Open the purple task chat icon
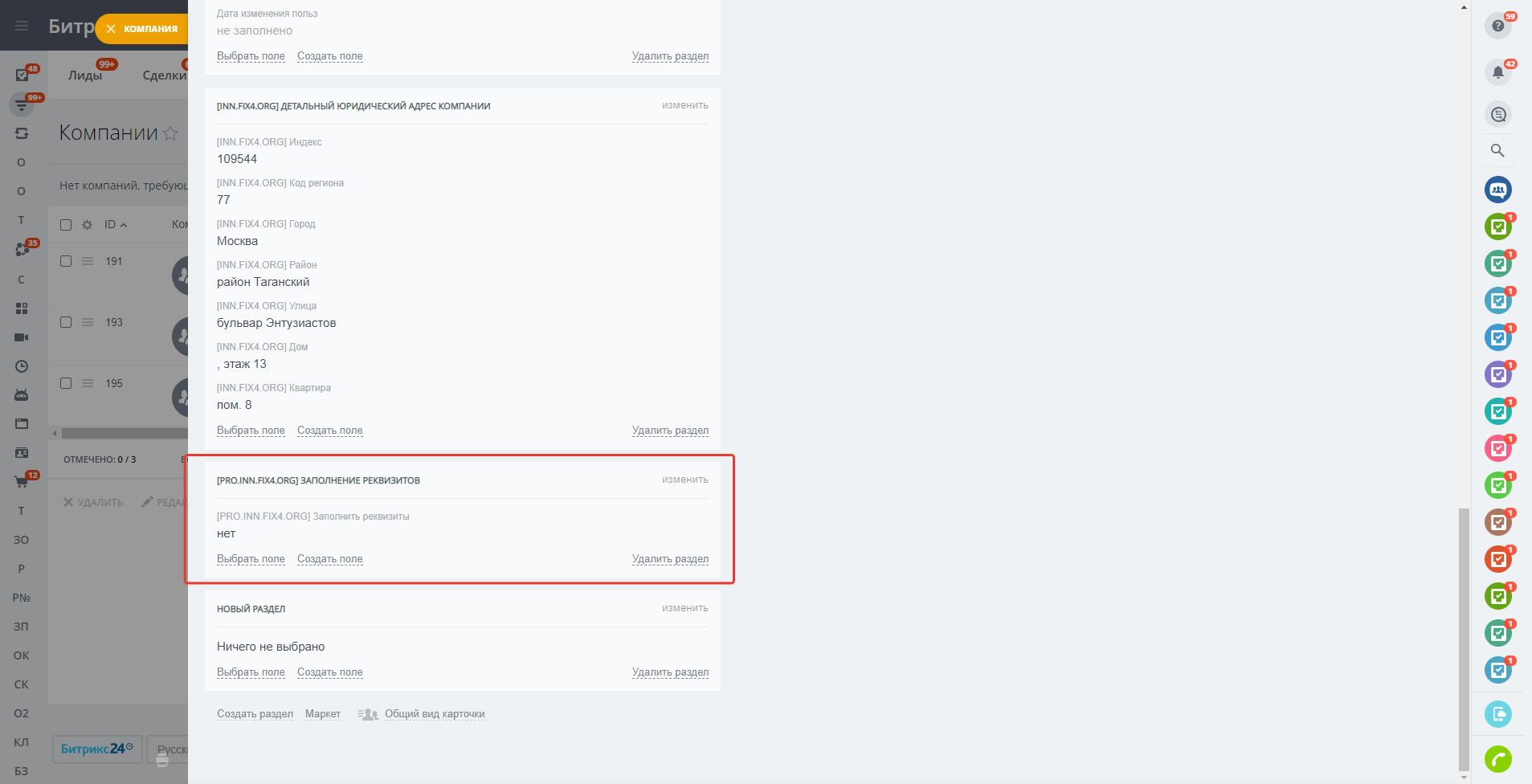Screen dimensions: 1532x784 click(1497, 374)
